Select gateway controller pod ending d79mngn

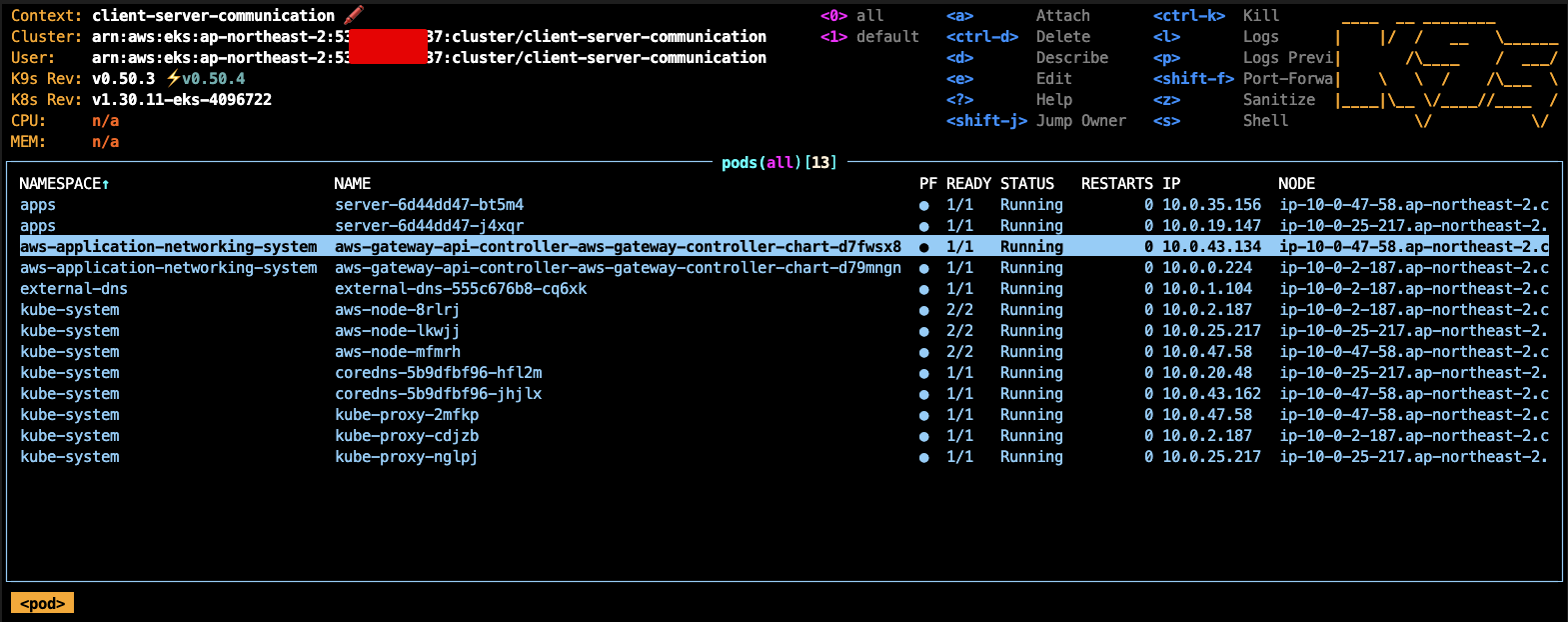[618, 268]
